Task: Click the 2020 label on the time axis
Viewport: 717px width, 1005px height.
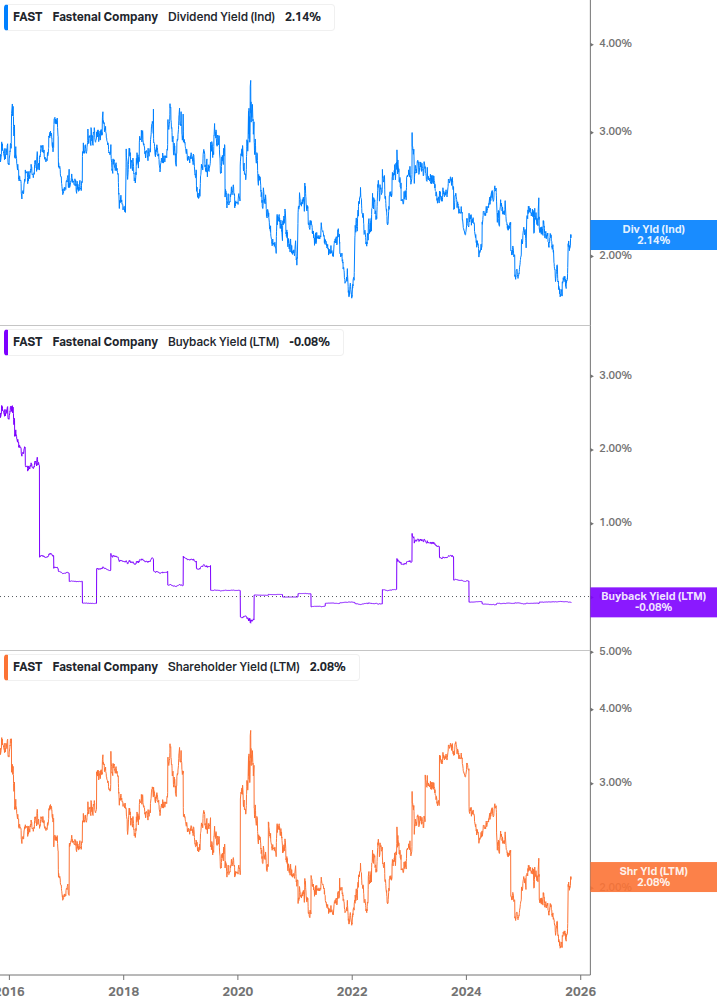Action: (238, 992)
